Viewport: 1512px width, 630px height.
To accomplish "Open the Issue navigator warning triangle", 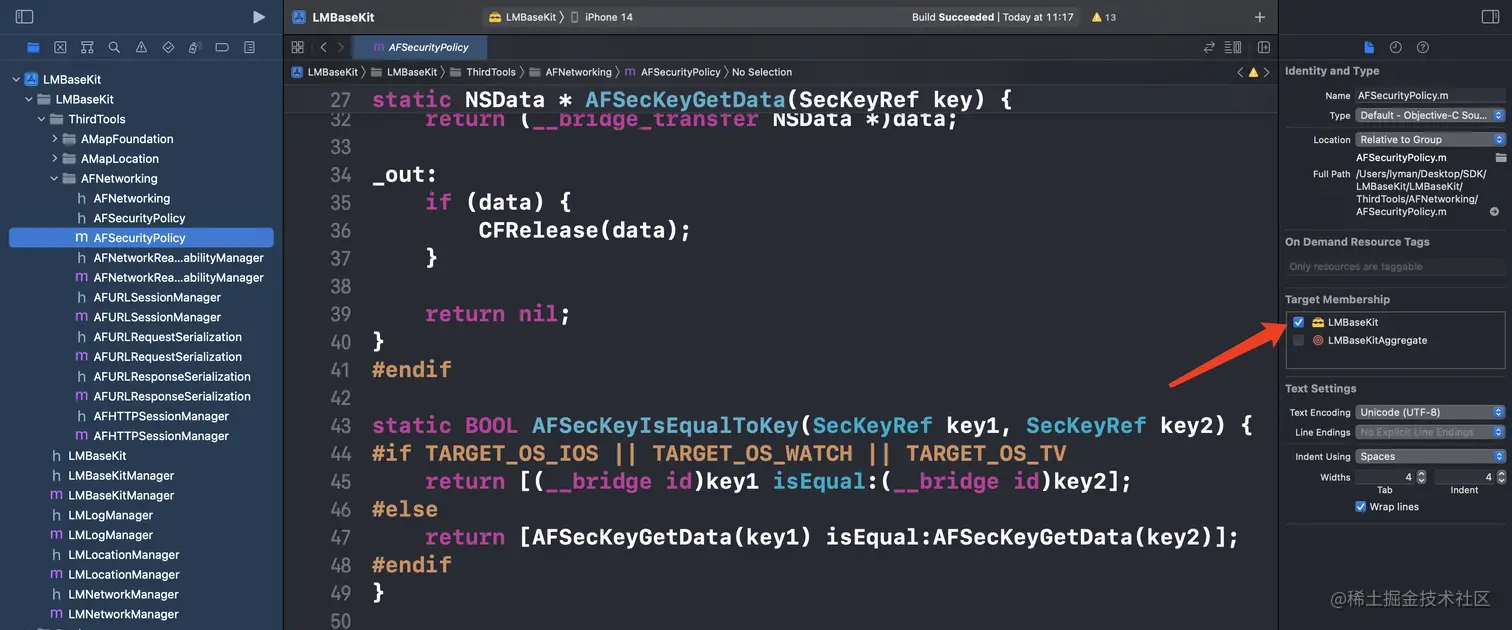I will pos(141,47).
